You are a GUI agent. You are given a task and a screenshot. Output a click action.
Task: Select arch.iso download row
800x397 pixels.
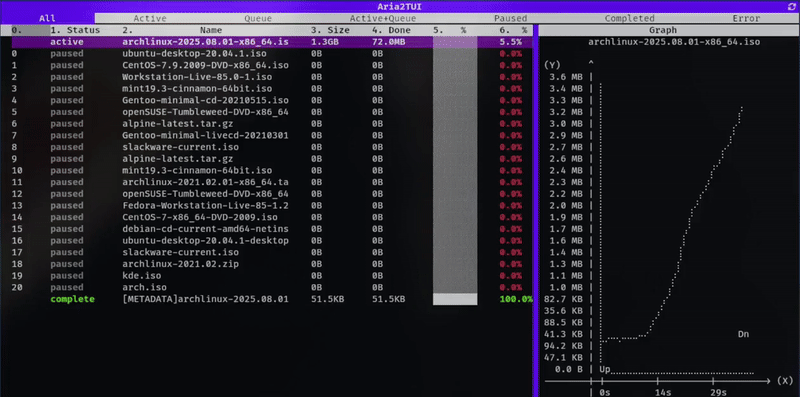point(271,288)
